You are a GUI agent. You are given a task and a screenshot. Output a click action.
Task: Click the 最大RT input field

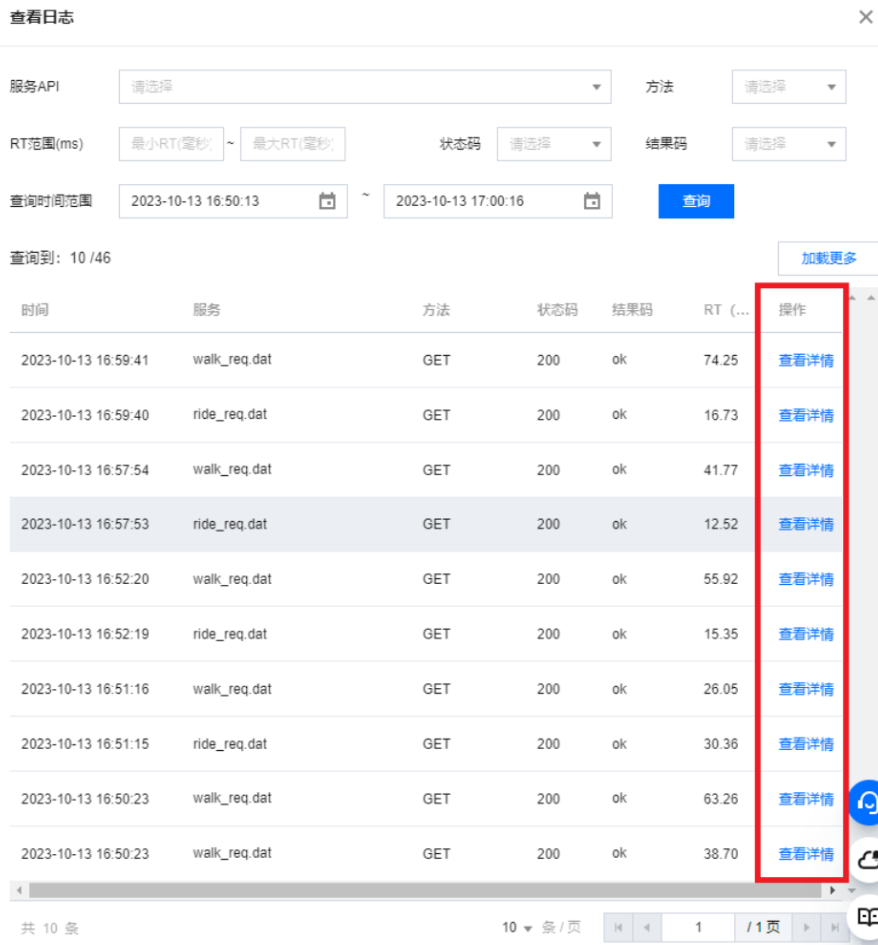click(x=292, y=144)
